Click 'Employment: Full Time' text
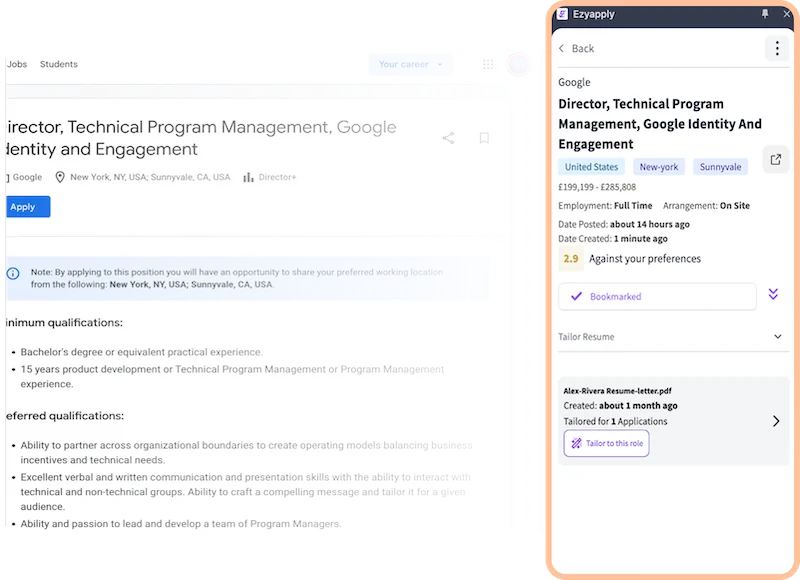The width and height of the screenshot is (800, 580). tap(605, 206)
